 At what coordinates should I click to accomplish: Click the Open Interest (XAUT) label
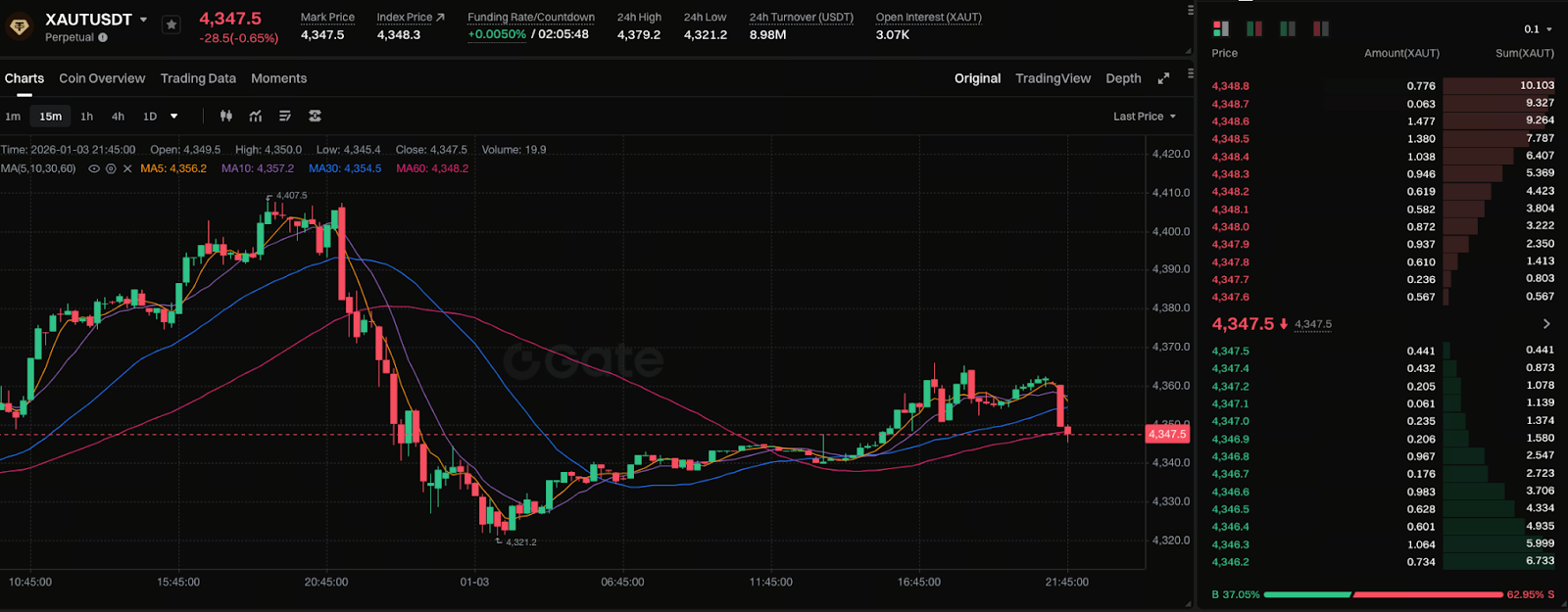[x=929, y=18]
